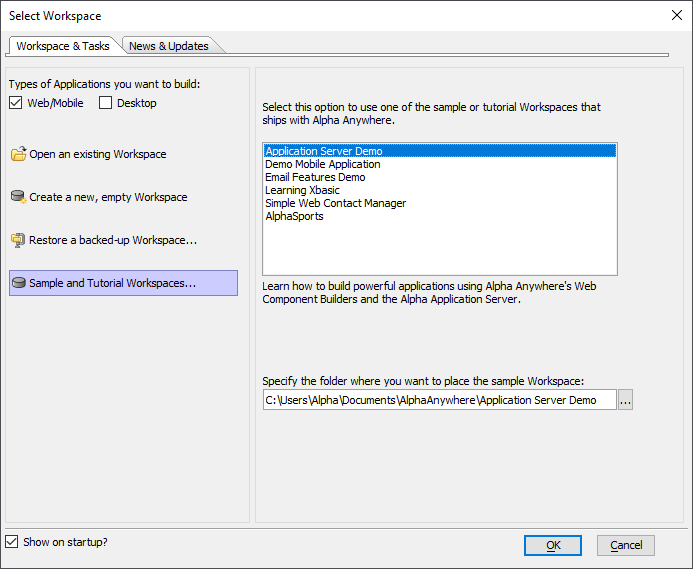Select 'Demo Mobile Application' in the list
Screen dimensions: 693x569
click(x=440, y=164)
